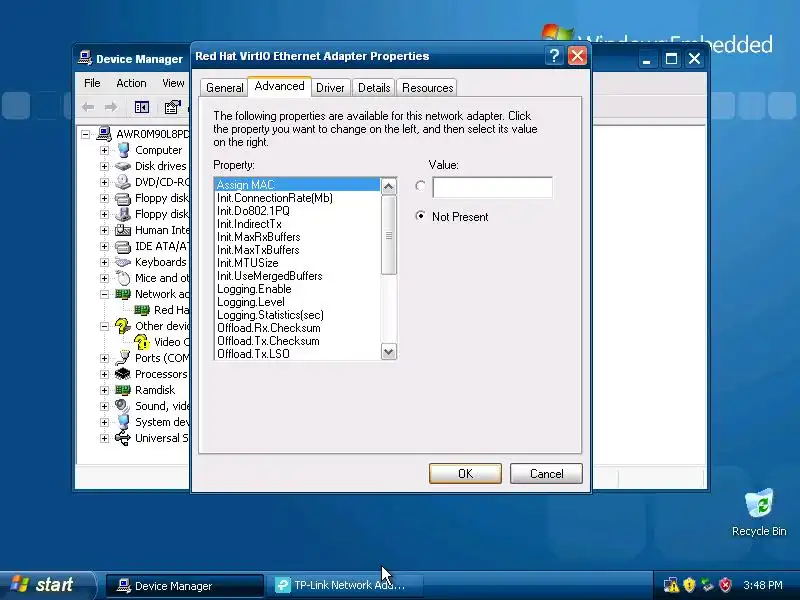Click the IDE ATA/ATAPI controllers icon
The image size is (800, 600).
pyautogui.click(x=123, y=246)
